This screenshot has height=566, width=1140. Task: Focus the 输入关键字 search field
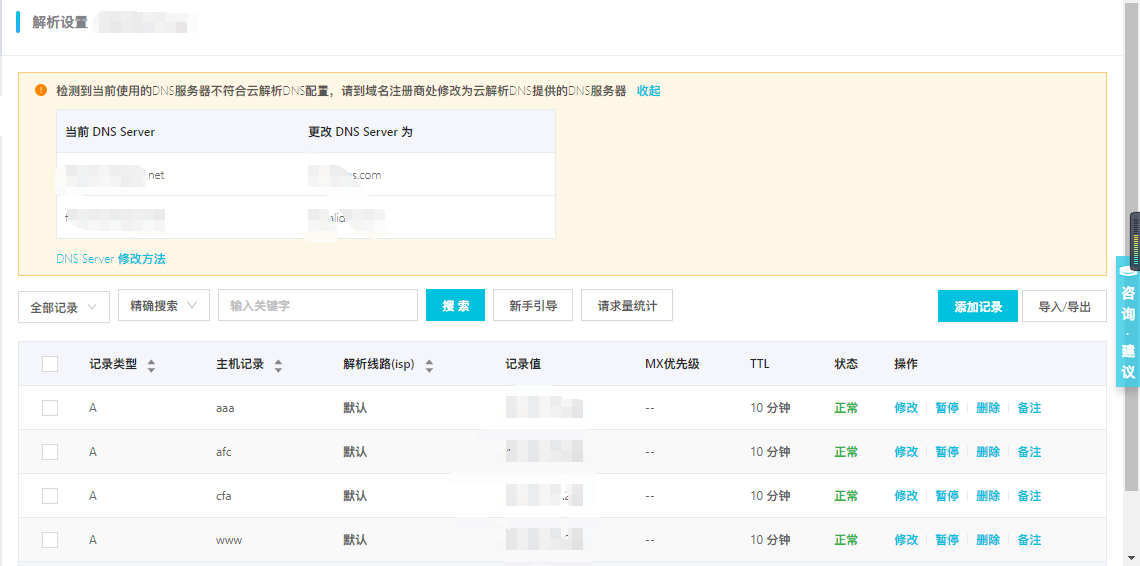[x=318, y=306]
